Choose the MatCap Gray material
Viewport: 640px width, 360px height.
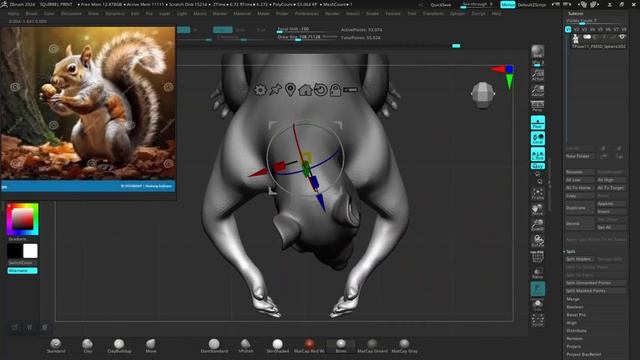coord(404,345)
